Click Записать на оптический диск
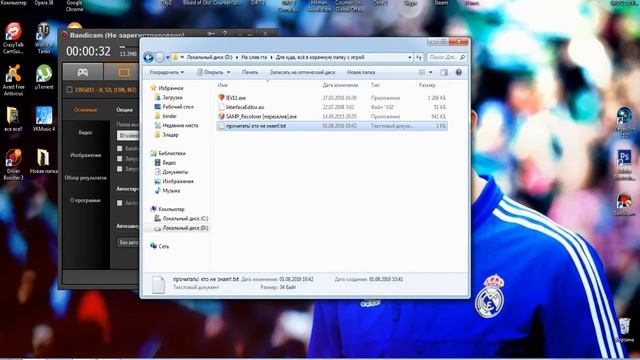This screenshot has width=640, height=360. (x=302, y=72)
